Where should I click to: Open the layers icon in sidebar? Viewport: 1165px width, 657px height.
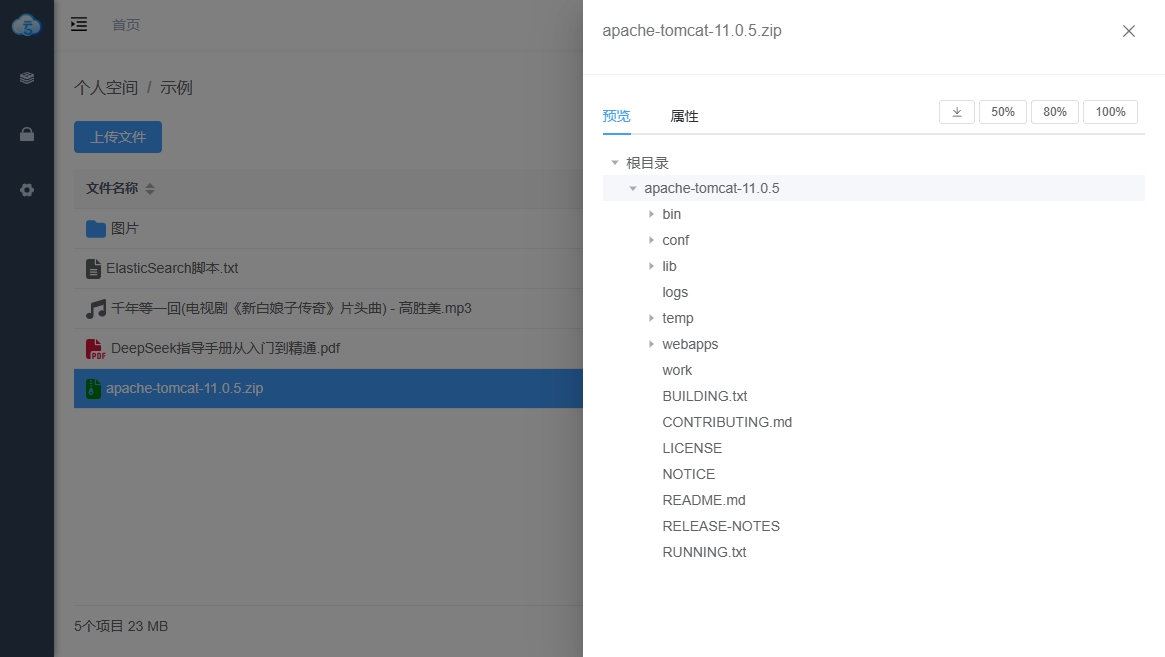[27, 78]
